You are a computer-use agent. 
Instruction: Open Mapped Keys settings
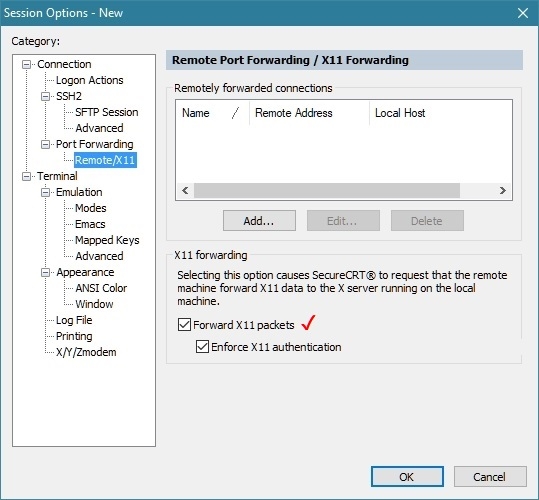click(x=107, y=240)
